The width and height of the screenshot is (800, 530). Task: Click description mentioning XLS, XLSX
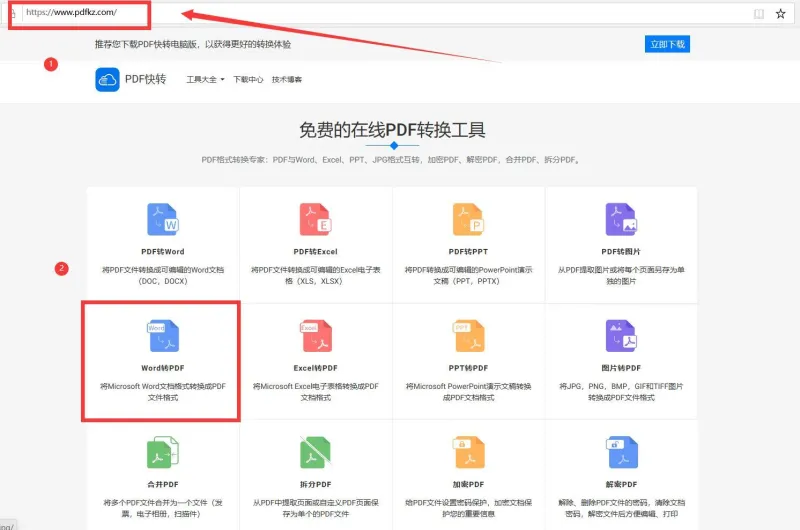[x=315, y=275]
